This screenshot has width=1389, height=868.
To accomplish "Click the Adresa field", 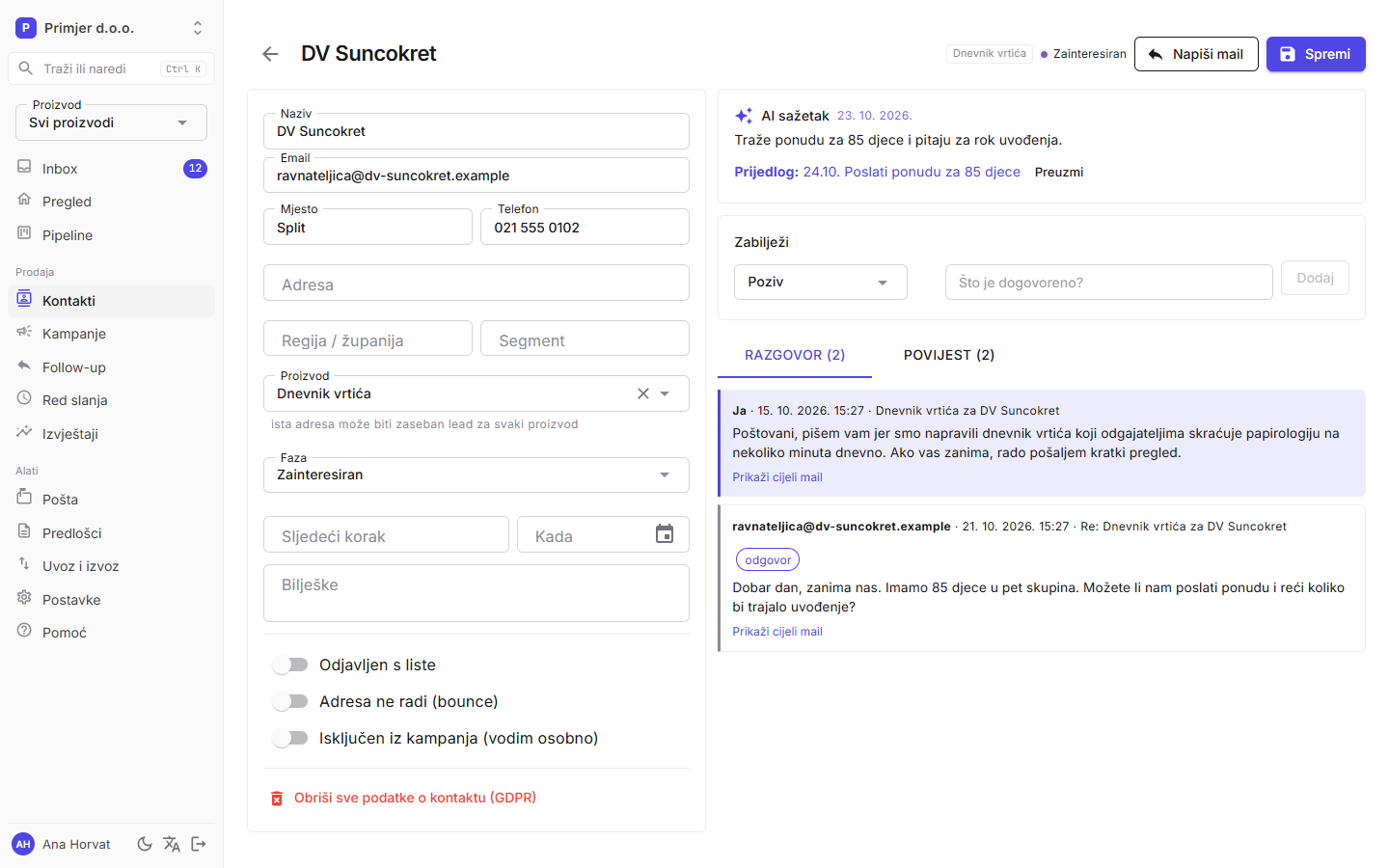I will [477, 283].
